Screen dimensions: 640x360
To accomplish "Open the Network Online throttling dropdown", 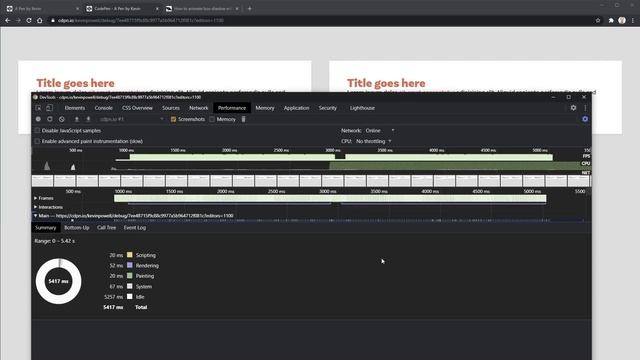I will (x=380, y=131).
